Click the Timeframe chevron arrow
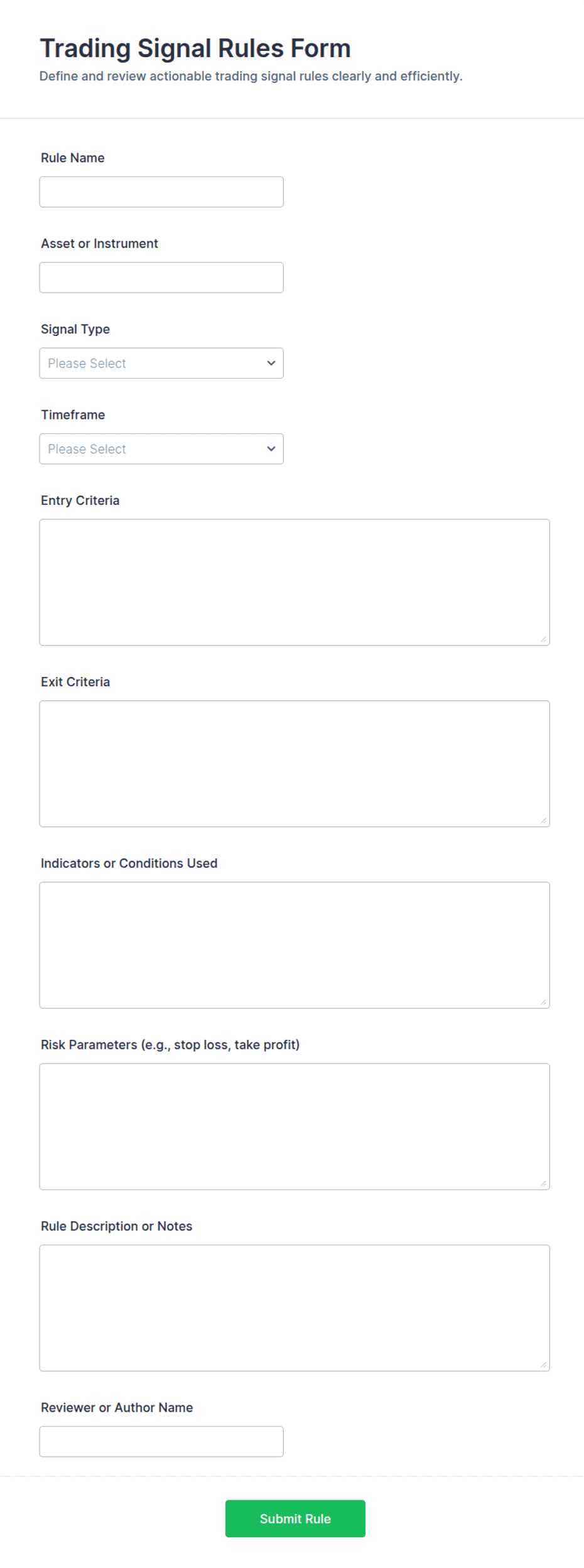This screenshot has height=1568, width=584. (271, 449)
